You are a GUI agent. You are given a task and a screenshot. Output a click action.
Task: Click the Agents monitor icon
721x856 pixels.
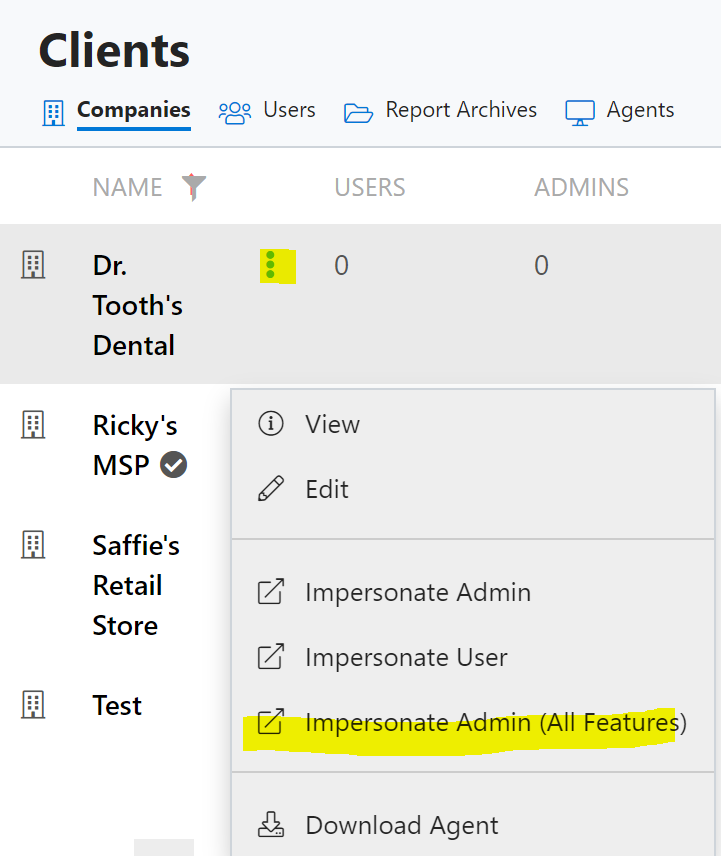580,113
